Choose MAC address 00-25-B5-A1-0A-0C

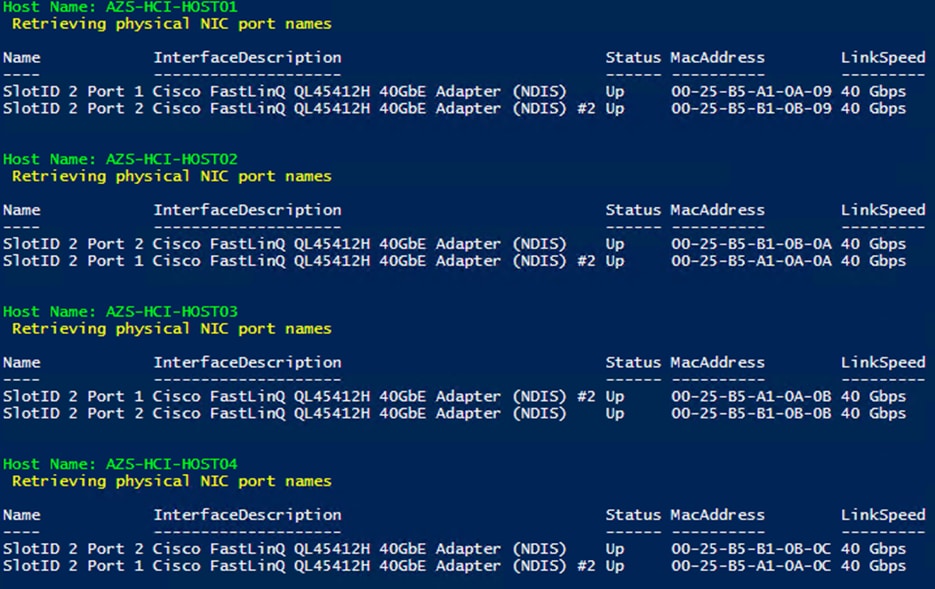pos(751,566)
